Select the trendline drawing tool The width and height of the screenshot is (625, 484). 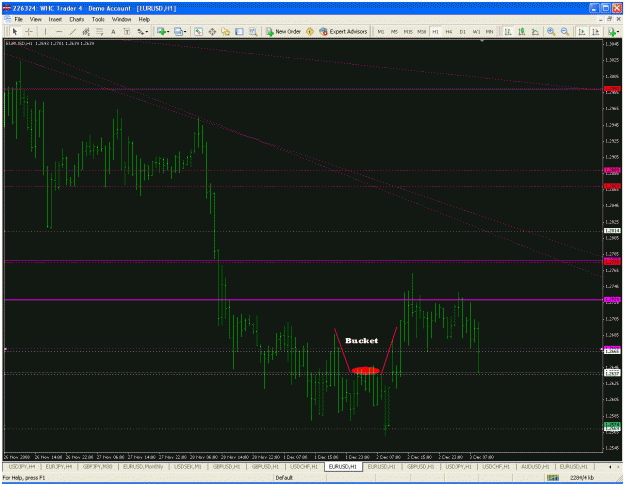click(x=73, y=31)
